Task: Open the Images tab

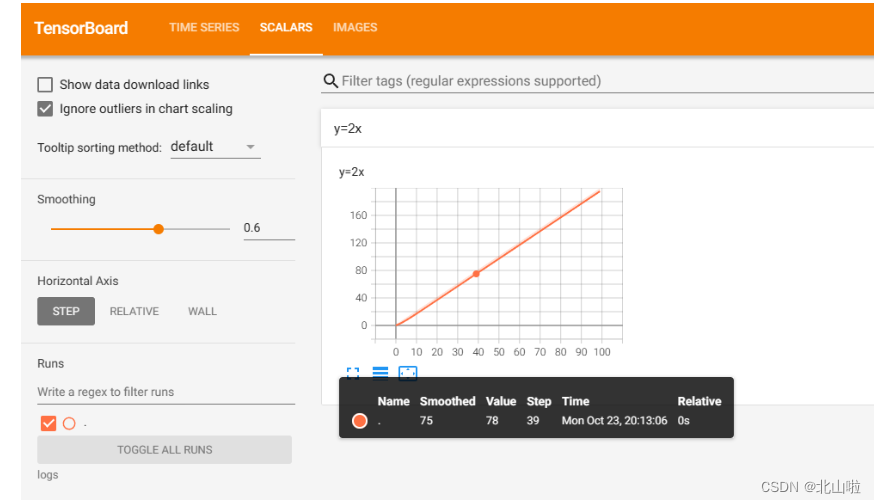Action: coord(355,28)
